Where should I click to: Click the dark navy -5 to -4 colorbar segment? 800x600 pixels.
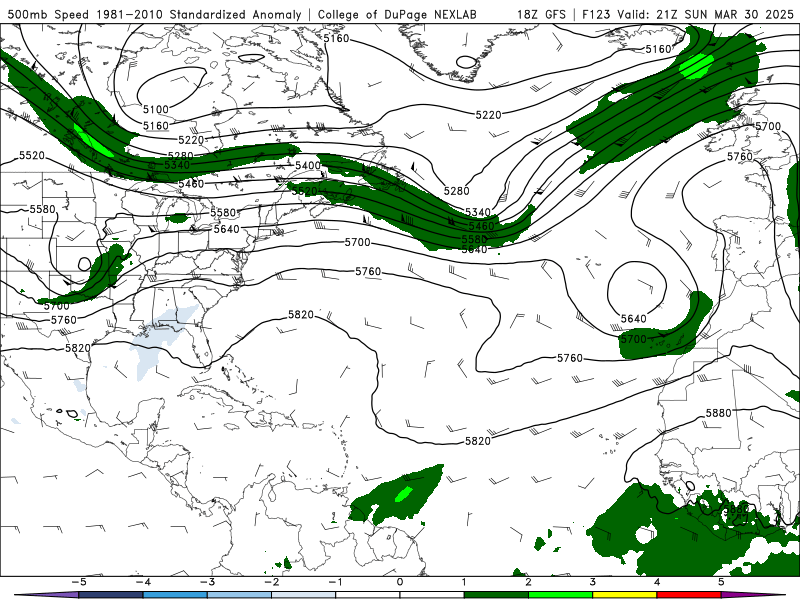[111, 595]
